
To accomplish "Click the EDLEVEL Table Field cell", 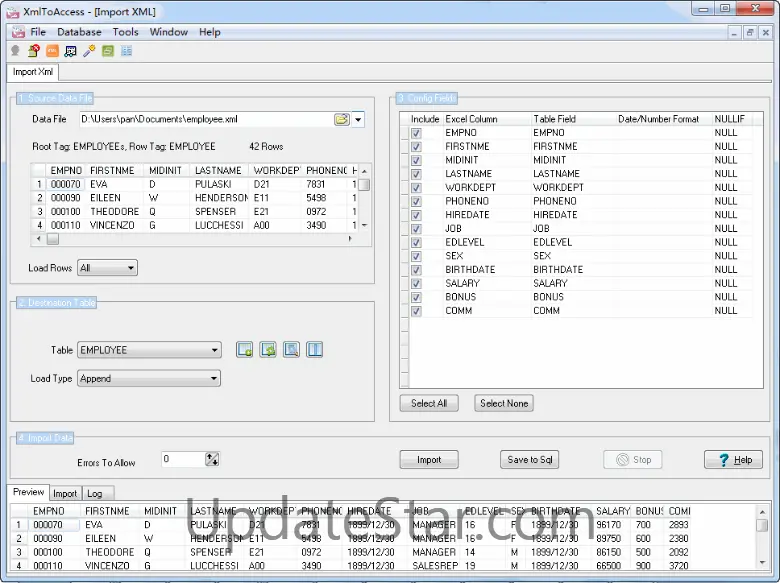I will point(572,242).
